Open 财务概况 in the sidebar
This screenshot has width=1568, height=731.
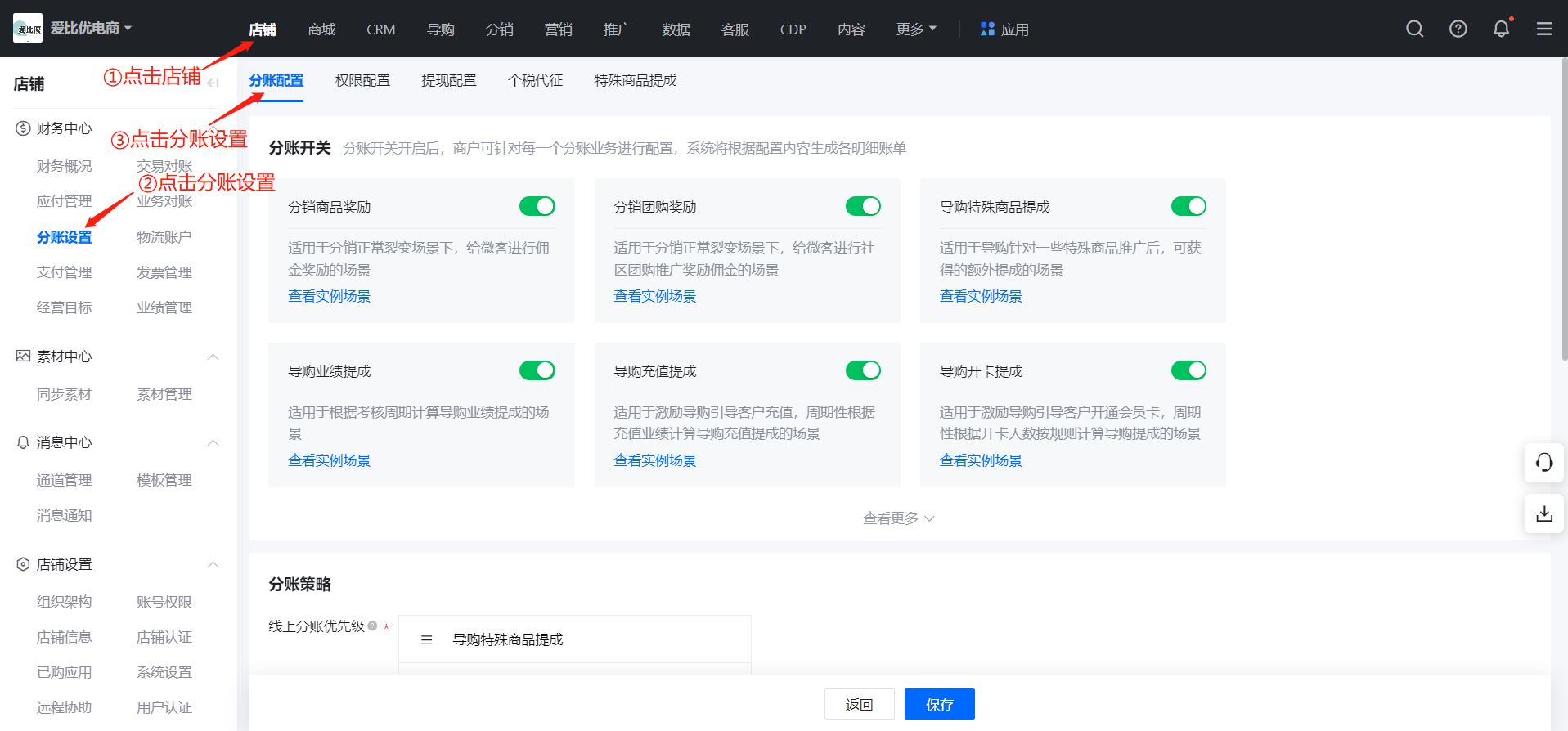coord(65,166)
